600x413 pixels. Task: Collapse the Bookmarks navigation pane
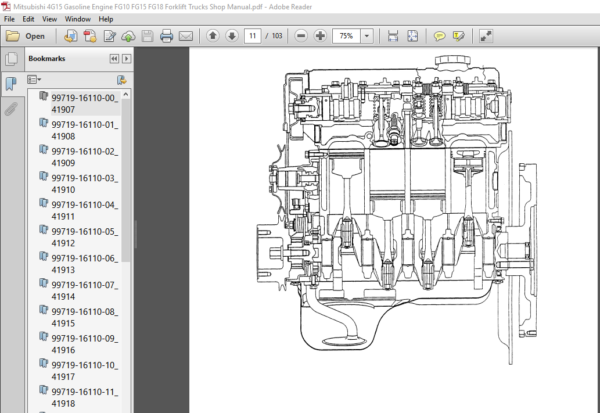tap(114, 59)
